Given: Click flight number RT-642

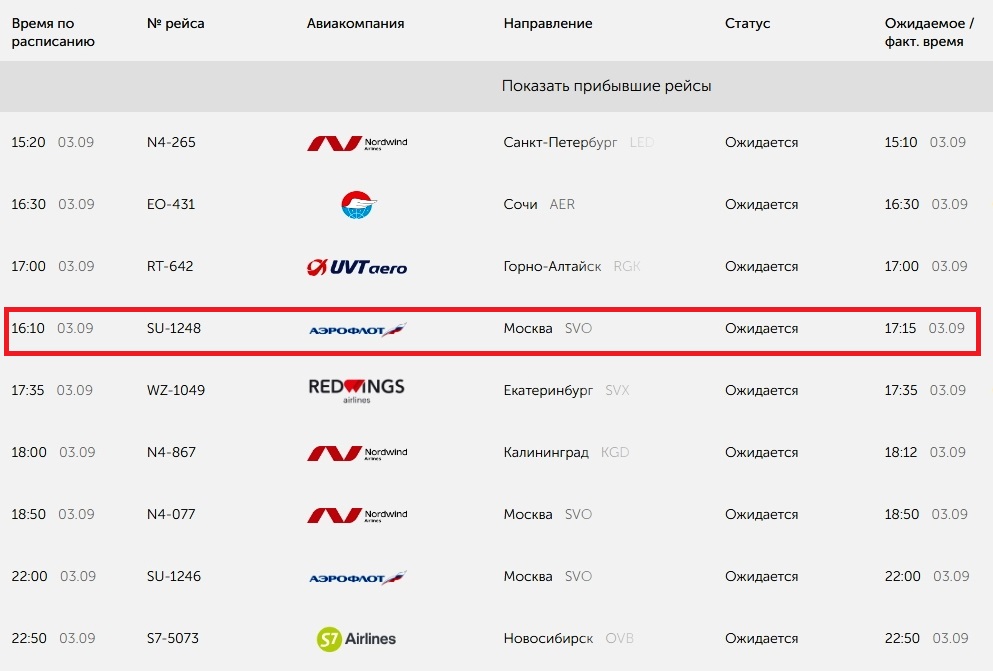Looking at the screenshot, I should [170, 266].
